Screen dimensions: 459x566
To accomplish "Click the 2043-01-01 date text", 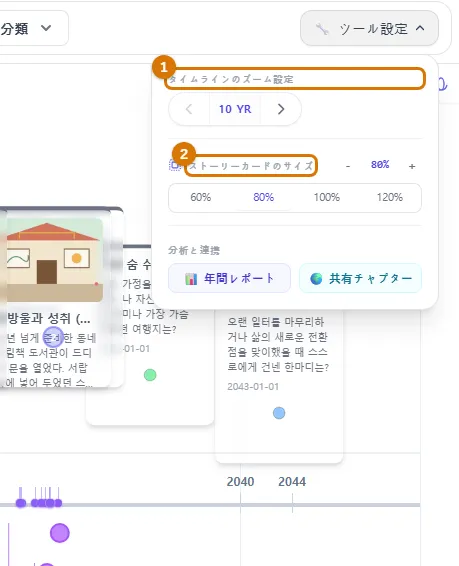I will (x=253, y=387).
